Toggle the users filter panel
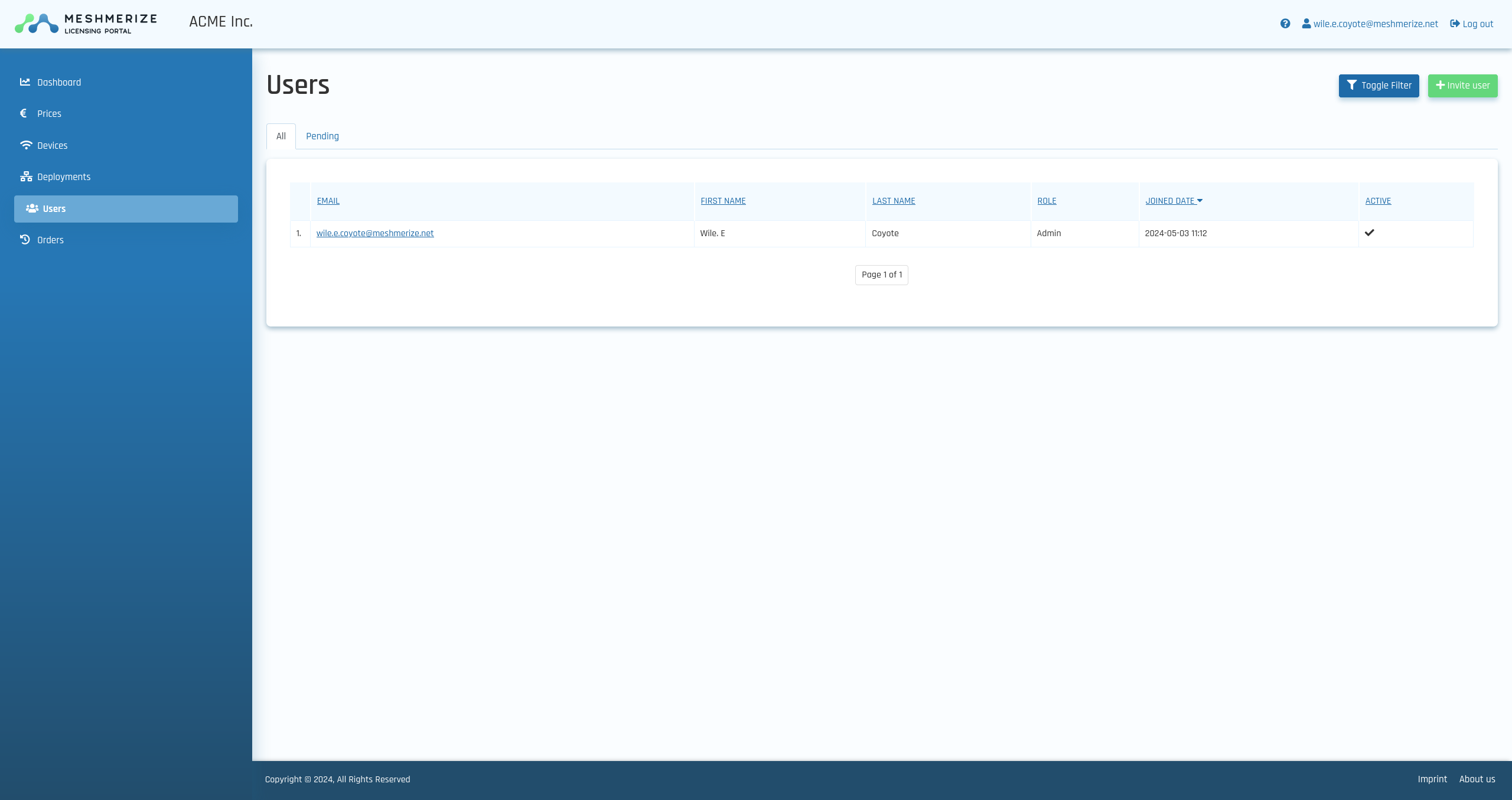This screenshot has height=800, width=1512. tap(1379, 86)
